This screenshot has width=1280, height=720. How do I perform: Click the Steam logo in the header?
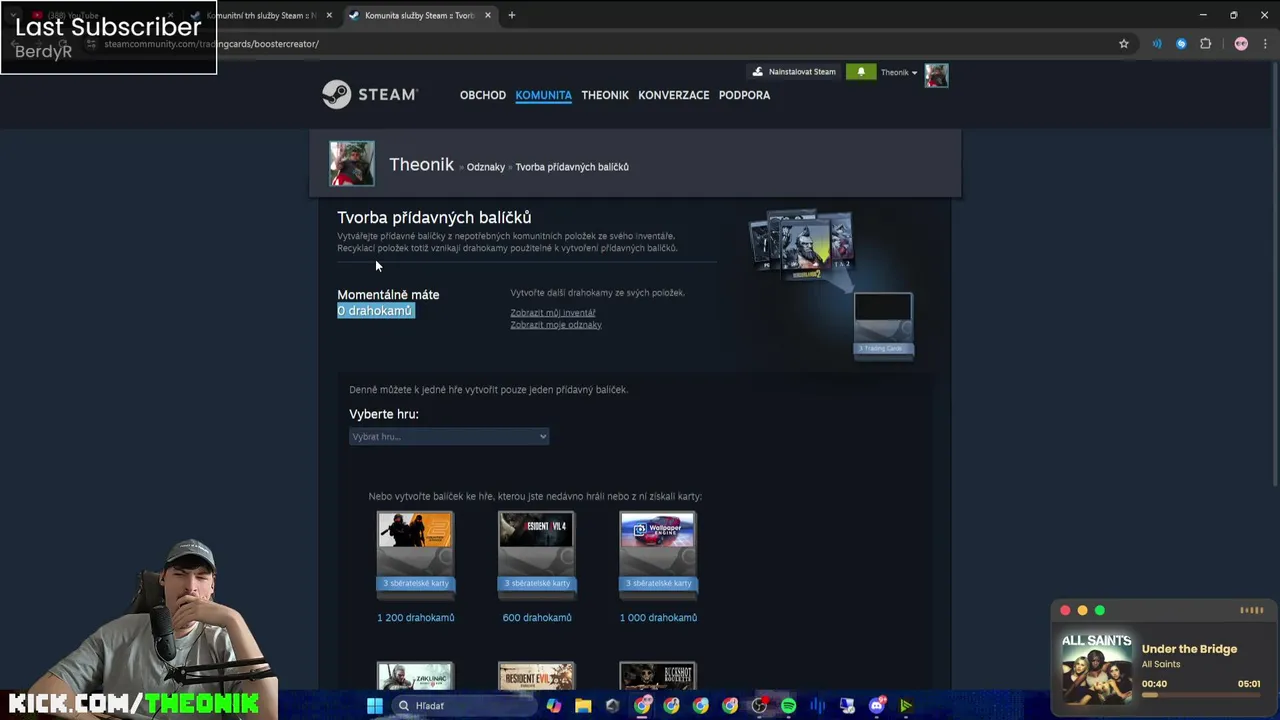[369, 94]
